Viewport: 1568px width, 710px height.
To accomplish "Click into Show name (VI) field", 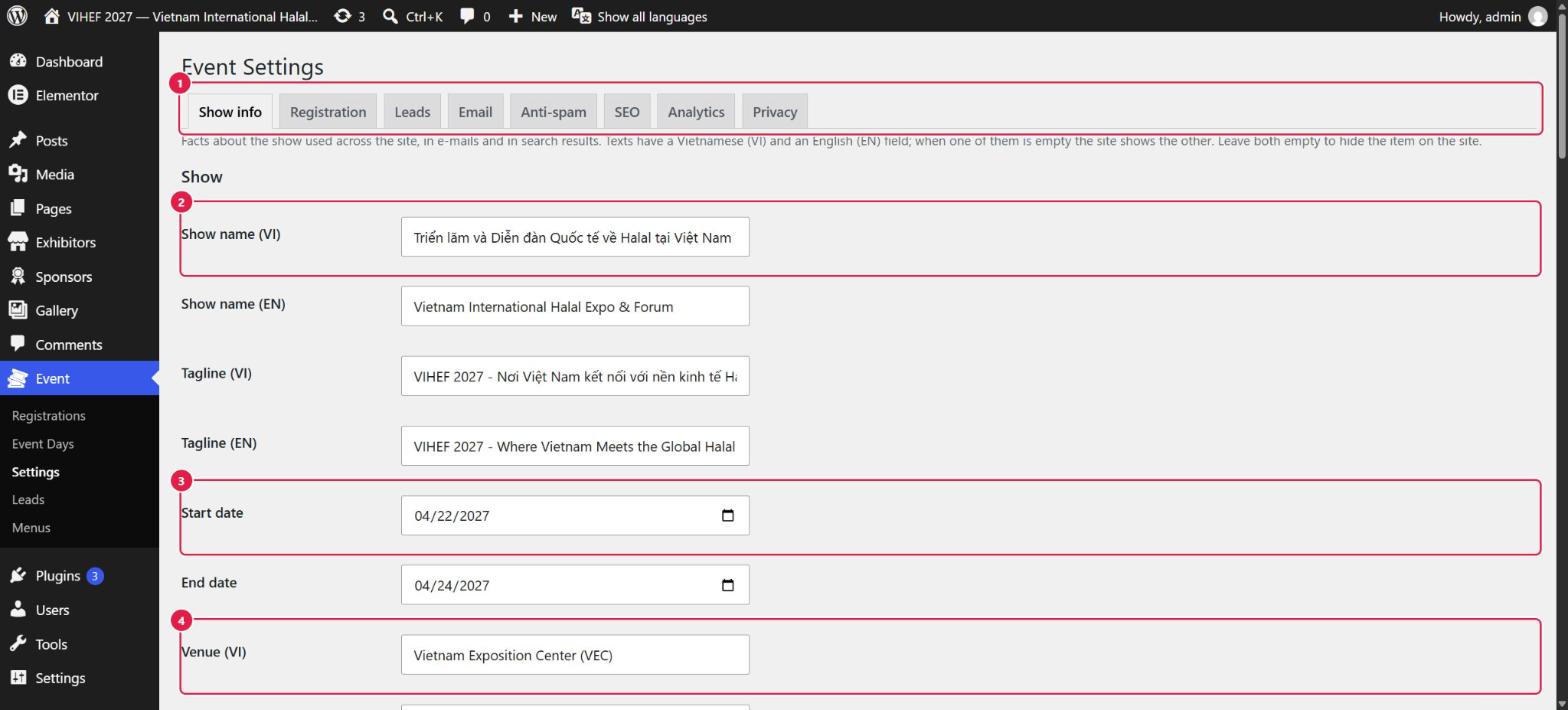I will click(x=575, y=237).
